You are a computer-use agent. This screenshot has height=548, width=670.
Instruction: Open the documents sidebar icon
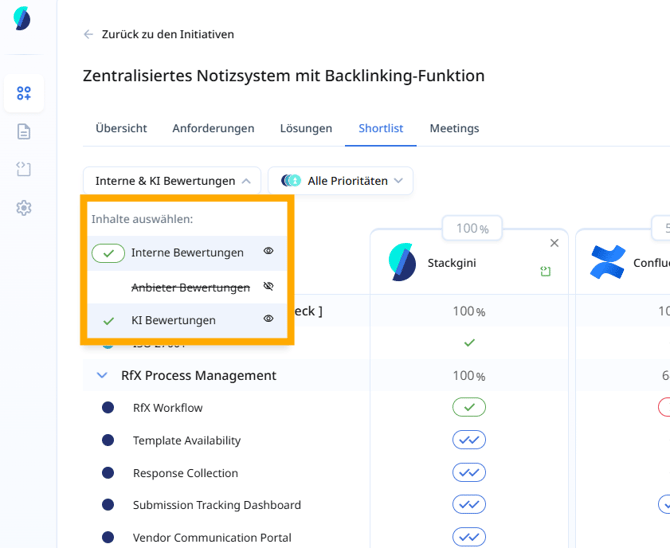pyautogui.click(x=24, y=131)
